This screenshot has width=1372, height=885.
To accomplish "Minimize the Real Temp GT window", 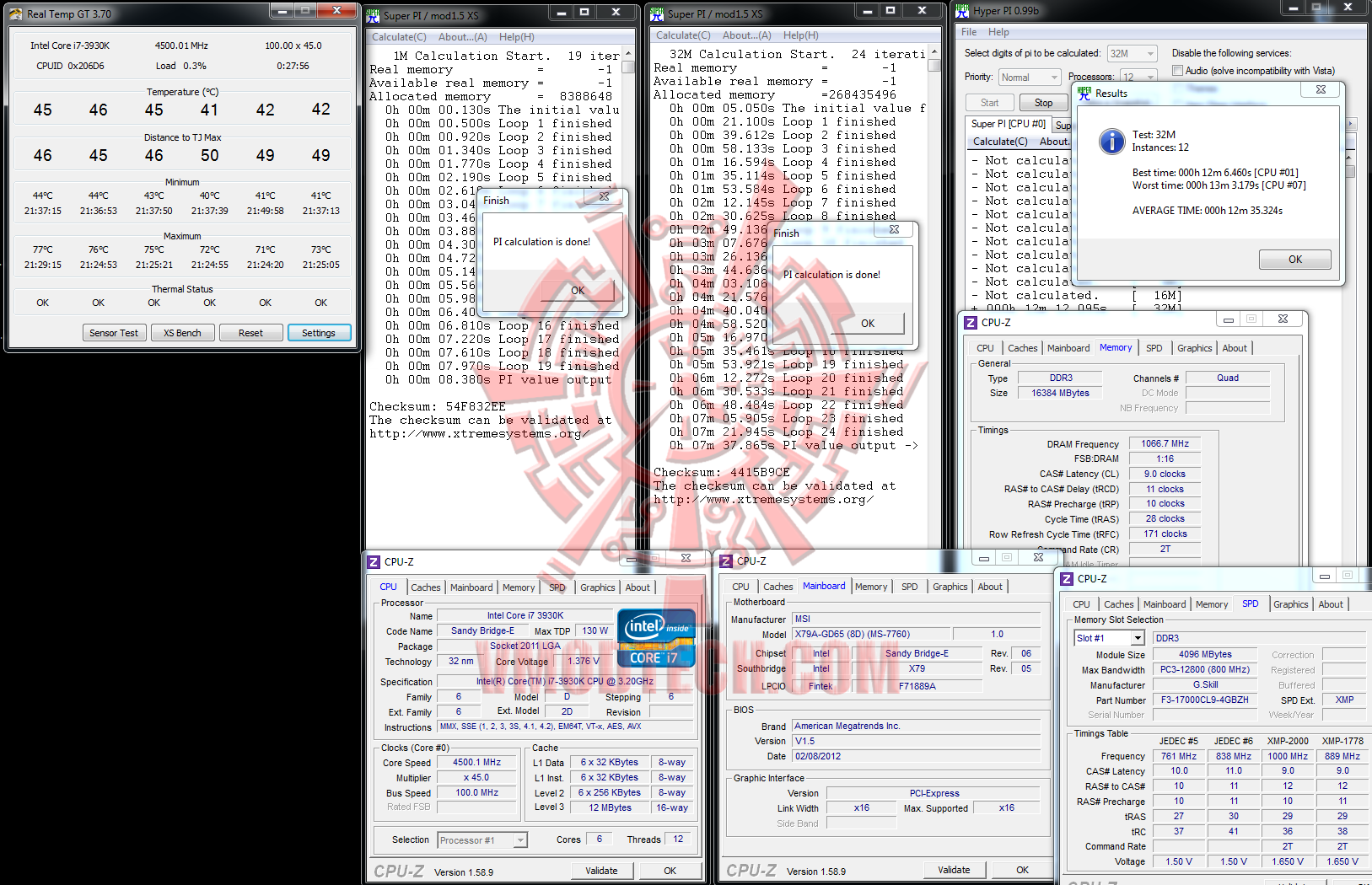I will tap(282, 11).
